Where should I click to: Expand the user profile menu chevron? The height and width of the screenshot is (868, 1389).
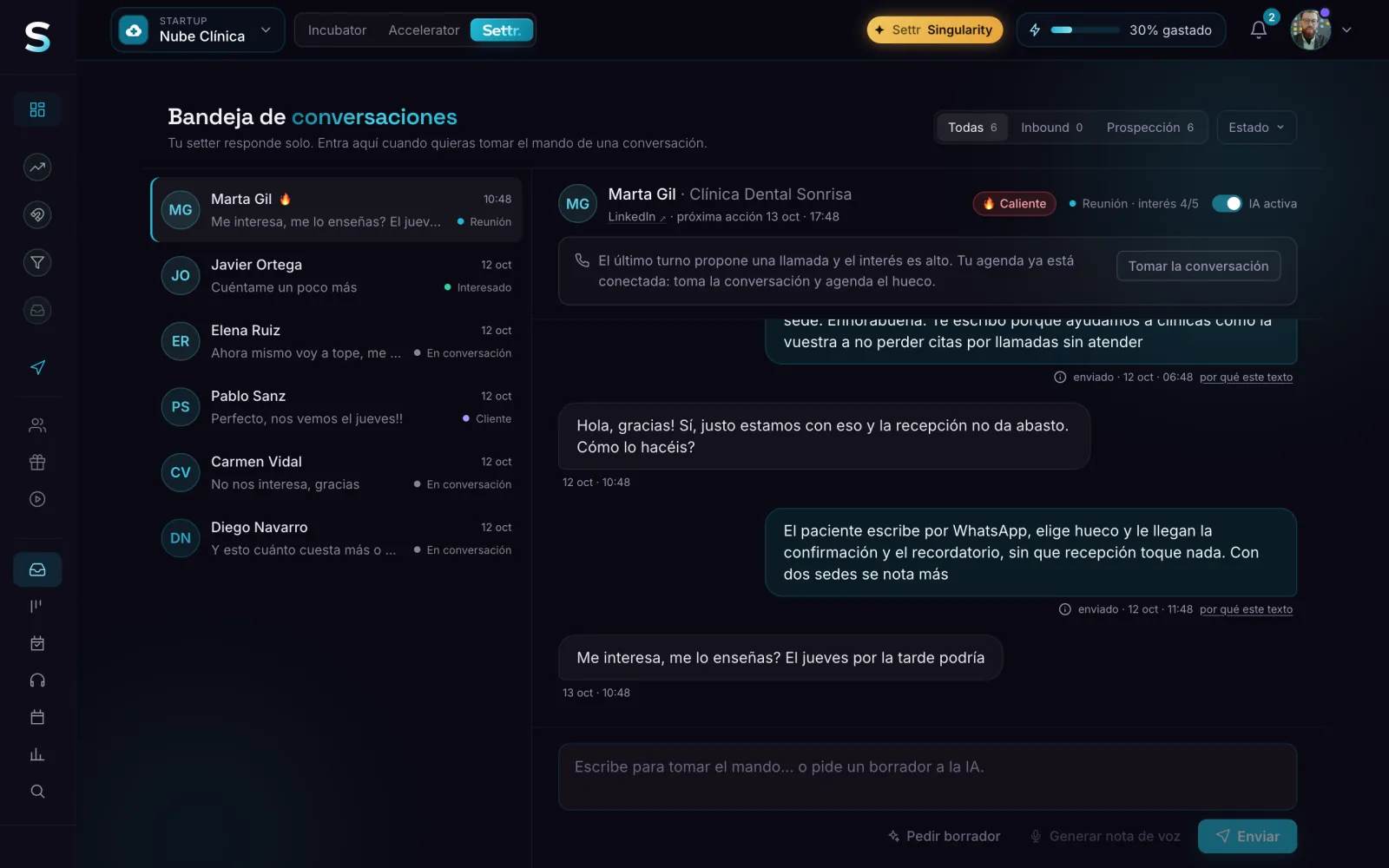(1346, 30)
